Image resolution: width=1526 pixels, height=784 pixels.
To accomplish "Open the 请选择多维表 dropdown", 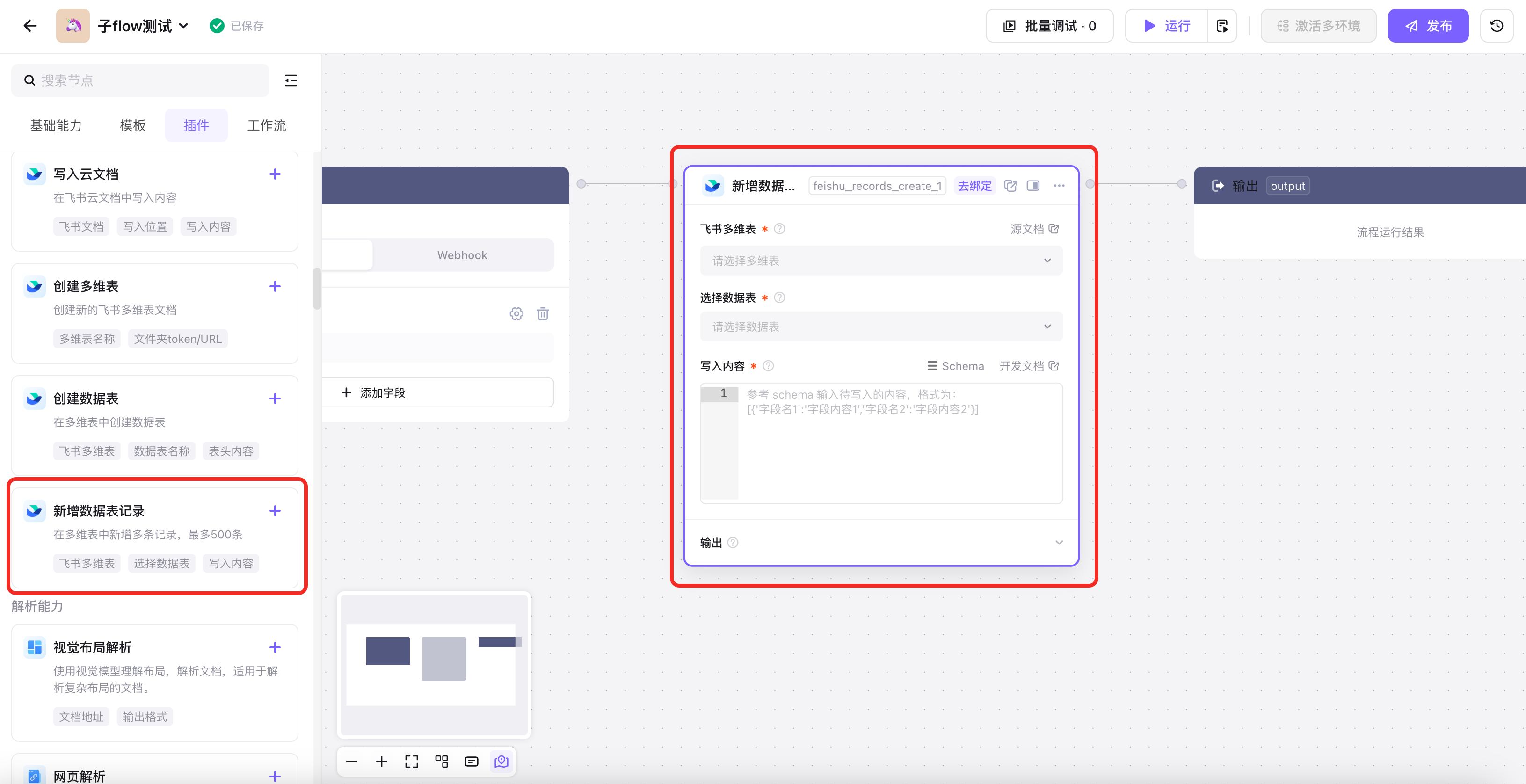I will (881, 261).
